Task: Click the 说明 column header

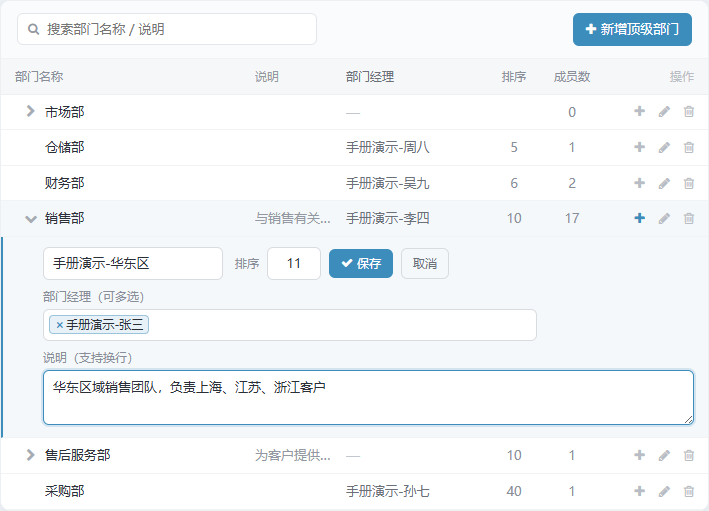Action: [x=266, y=76]
